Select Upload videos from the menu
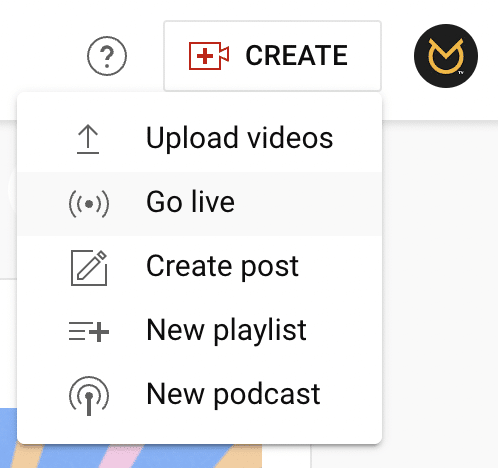498x468 pixels. click(x=199, y=140)
